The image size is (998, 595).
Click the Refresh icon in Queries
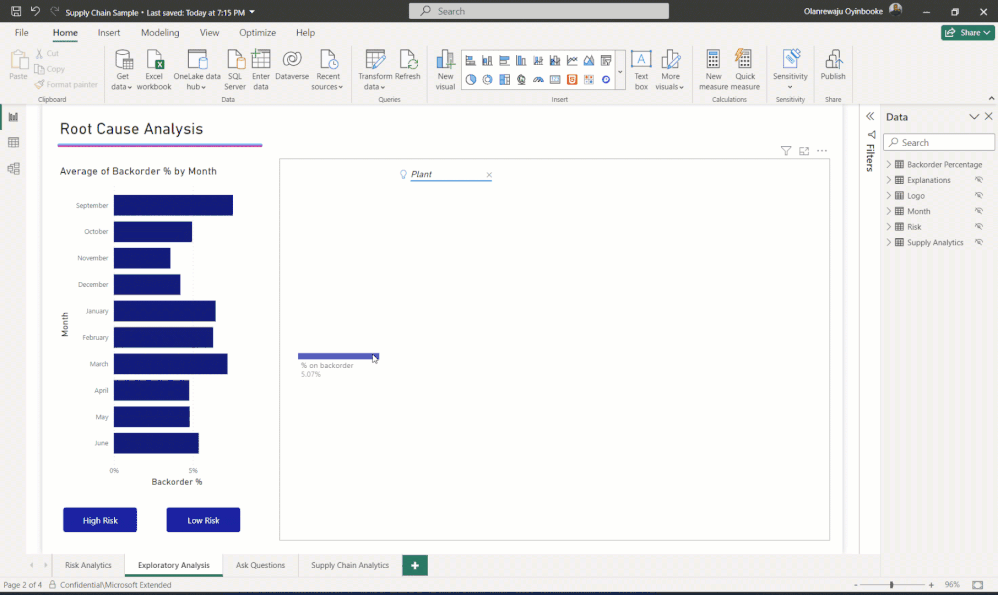407,66
